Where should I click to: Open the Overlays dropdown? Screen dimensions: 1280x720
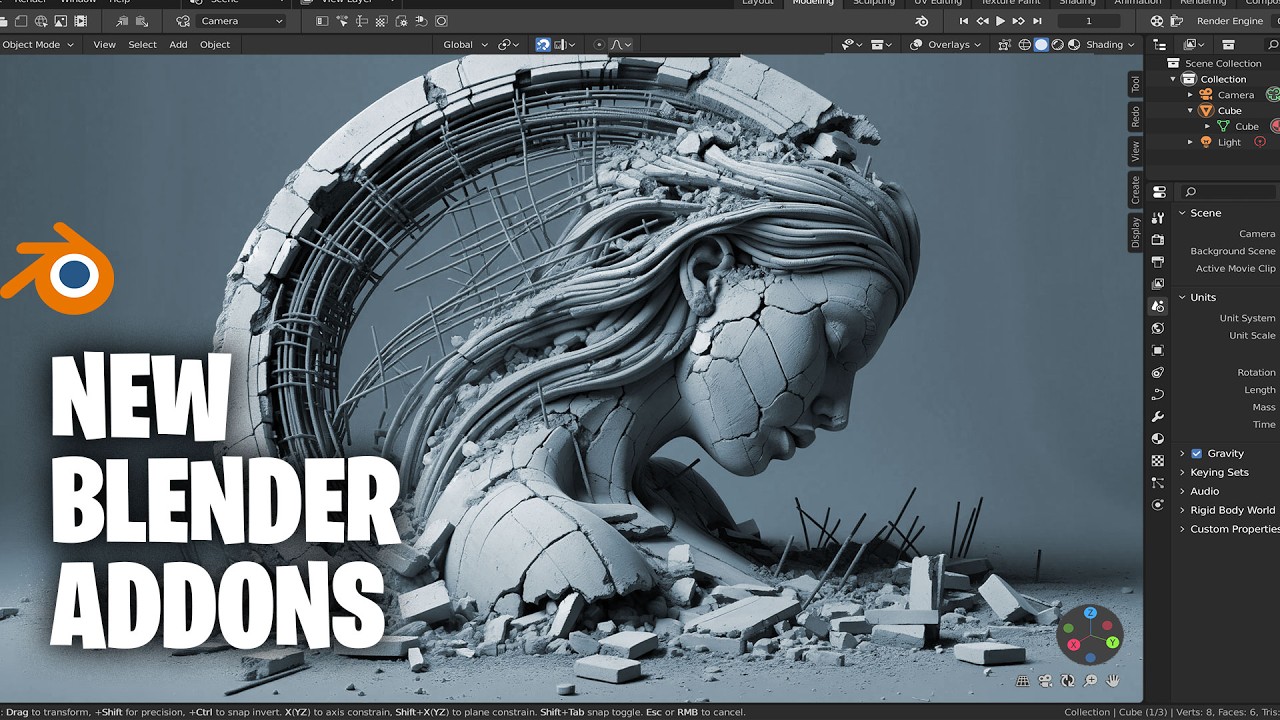(x=955, y=44)
